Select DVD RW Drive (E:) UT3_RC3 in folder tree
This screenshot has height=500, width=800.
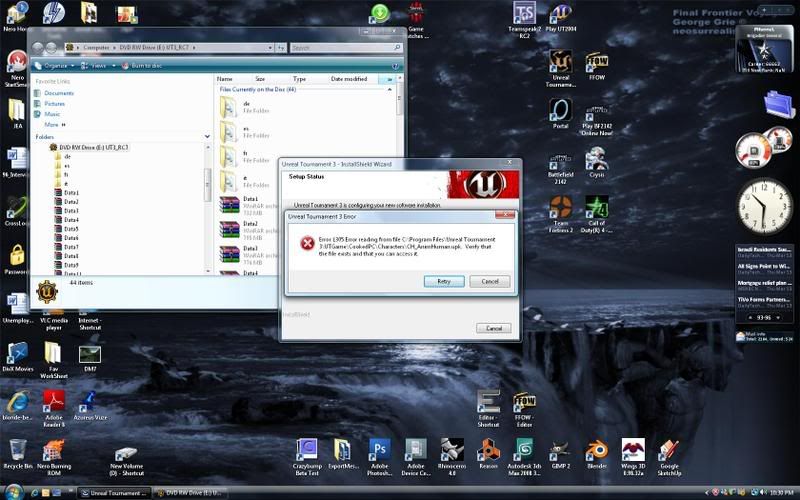point(89,147)
